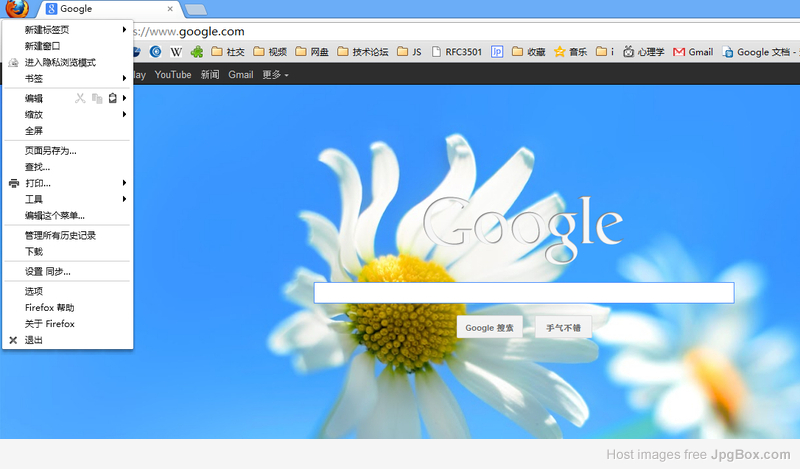800x469 pixels.
Task: Open the Wikipedia W bookmark icon
Action: (176, 52)
